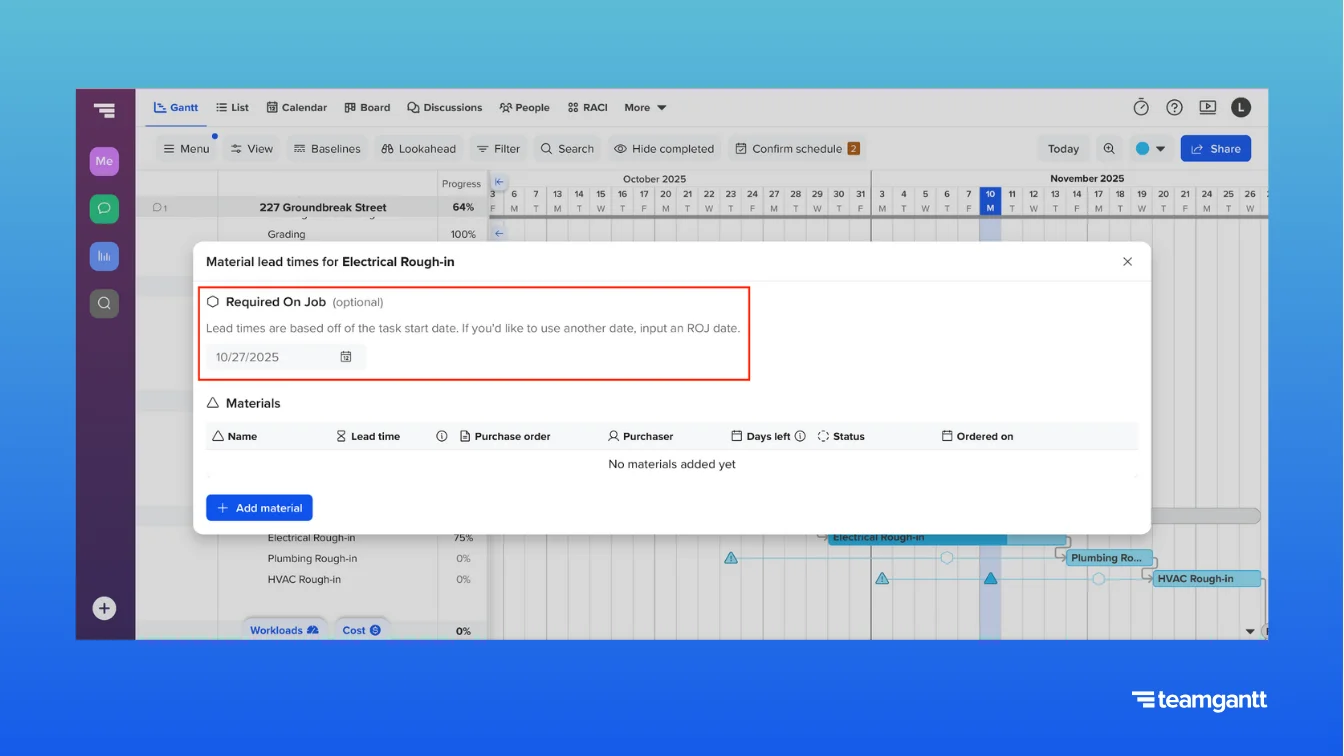Open Confirm schedule
1344x756 pixels.
pos(797,149)
